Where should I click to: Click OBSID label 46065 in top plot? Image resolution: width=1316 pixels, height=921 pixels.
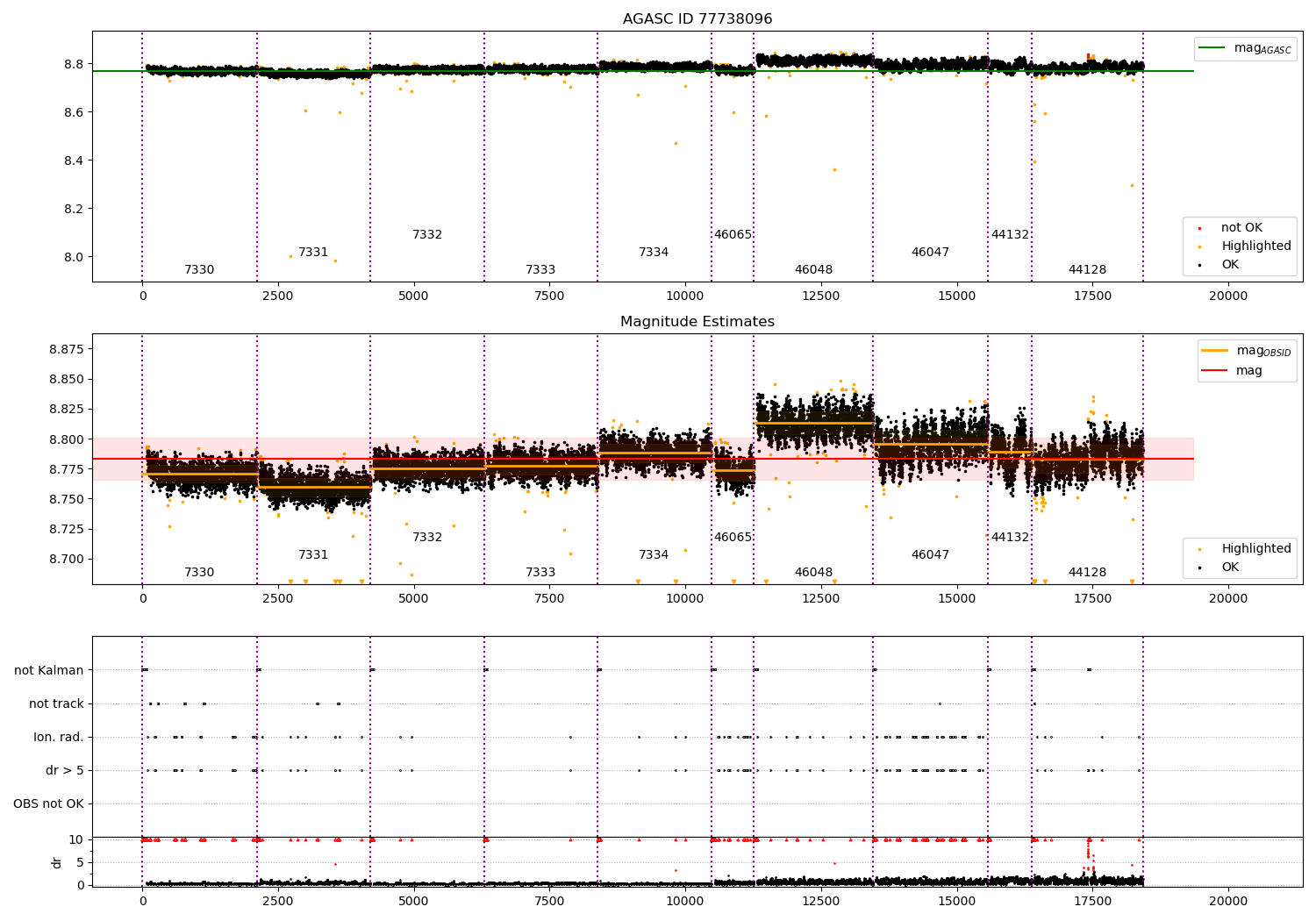pyautogui.click(x=733, y=235)
